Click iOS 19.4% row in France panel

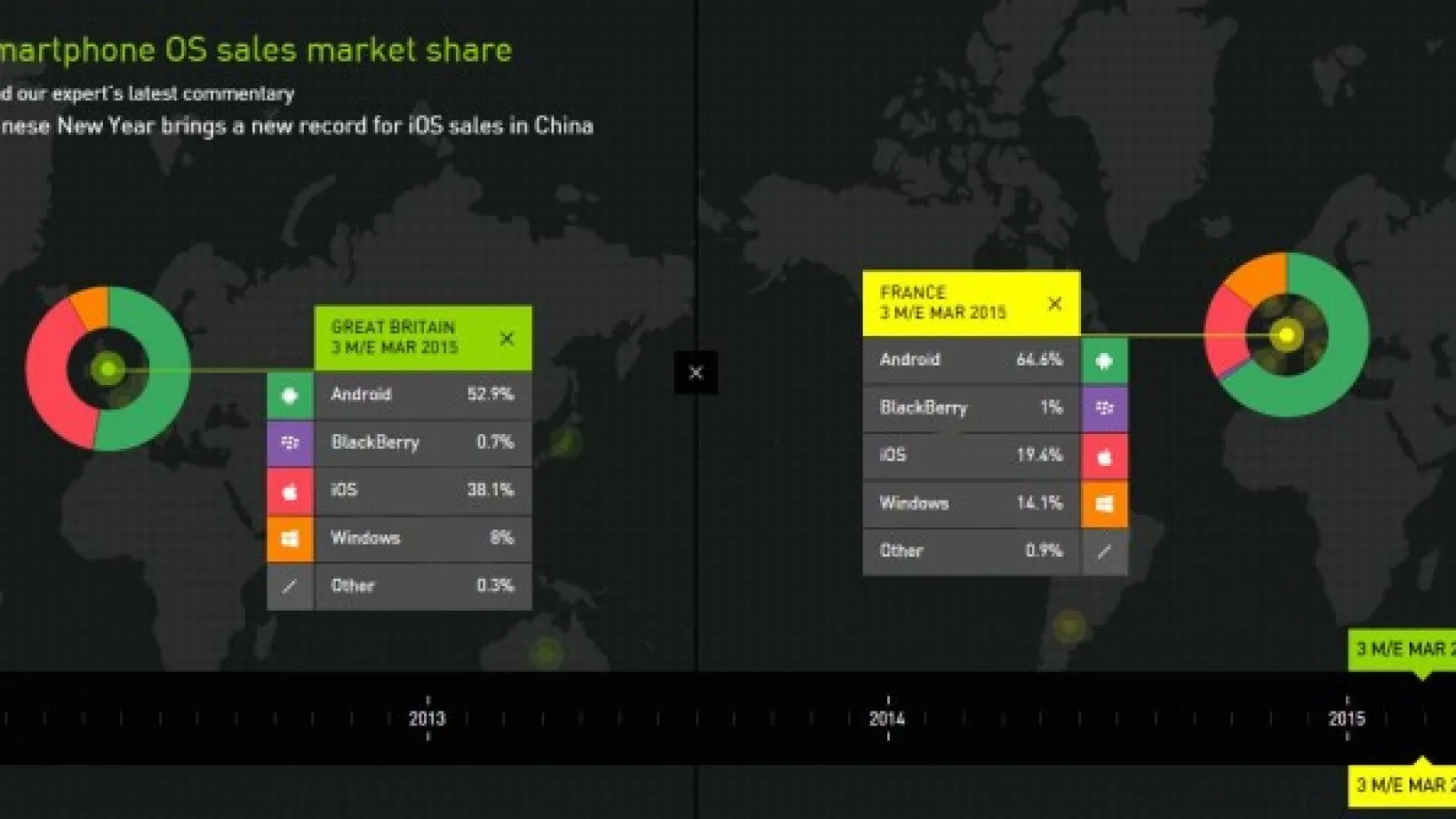(x=971, y=456)
